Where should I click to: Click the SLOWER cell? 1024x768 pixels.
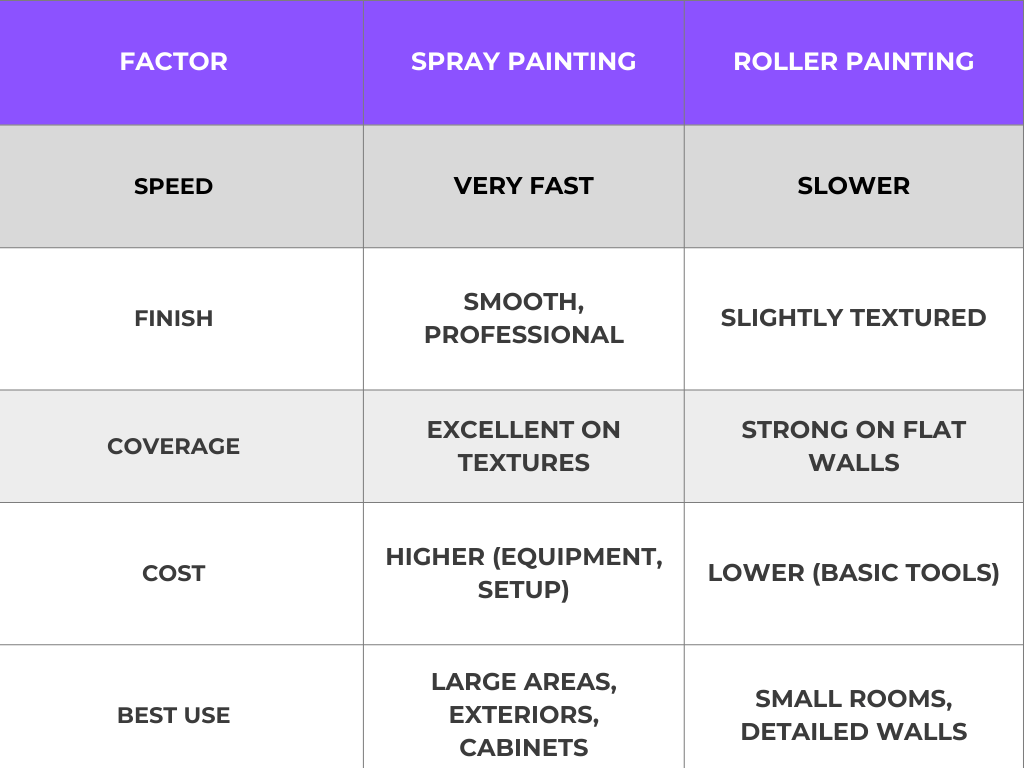[x=853, y=186]
